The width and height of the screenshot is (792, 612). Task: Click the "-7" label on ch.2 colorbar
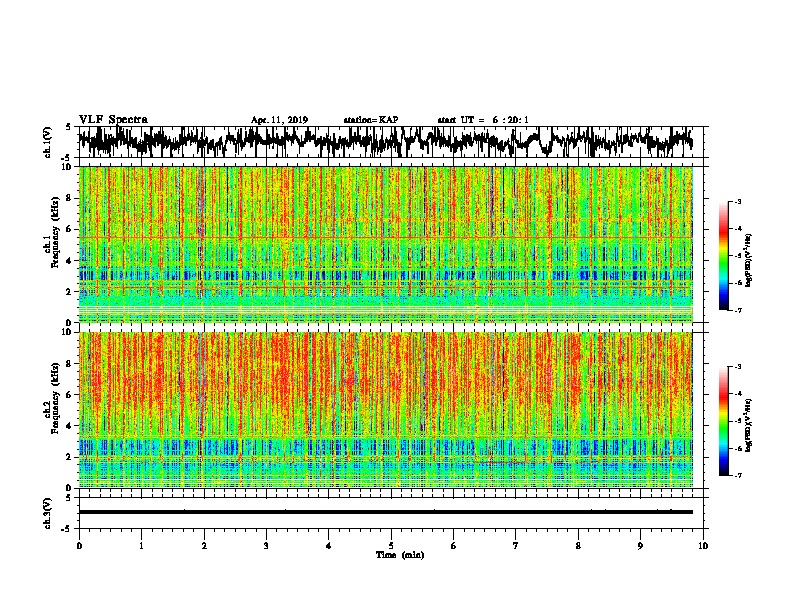(737, 475)
